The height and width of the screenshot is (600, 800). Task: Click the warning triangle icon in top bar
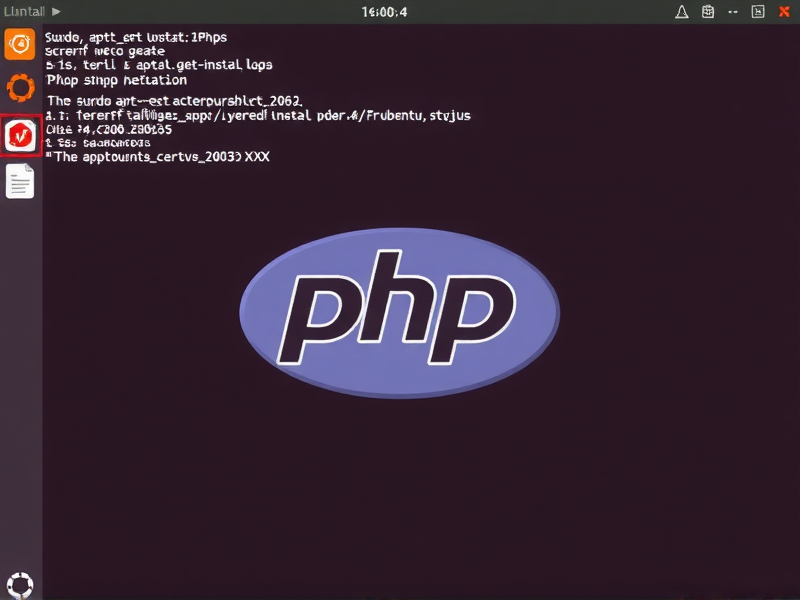[x=684, y=11]
